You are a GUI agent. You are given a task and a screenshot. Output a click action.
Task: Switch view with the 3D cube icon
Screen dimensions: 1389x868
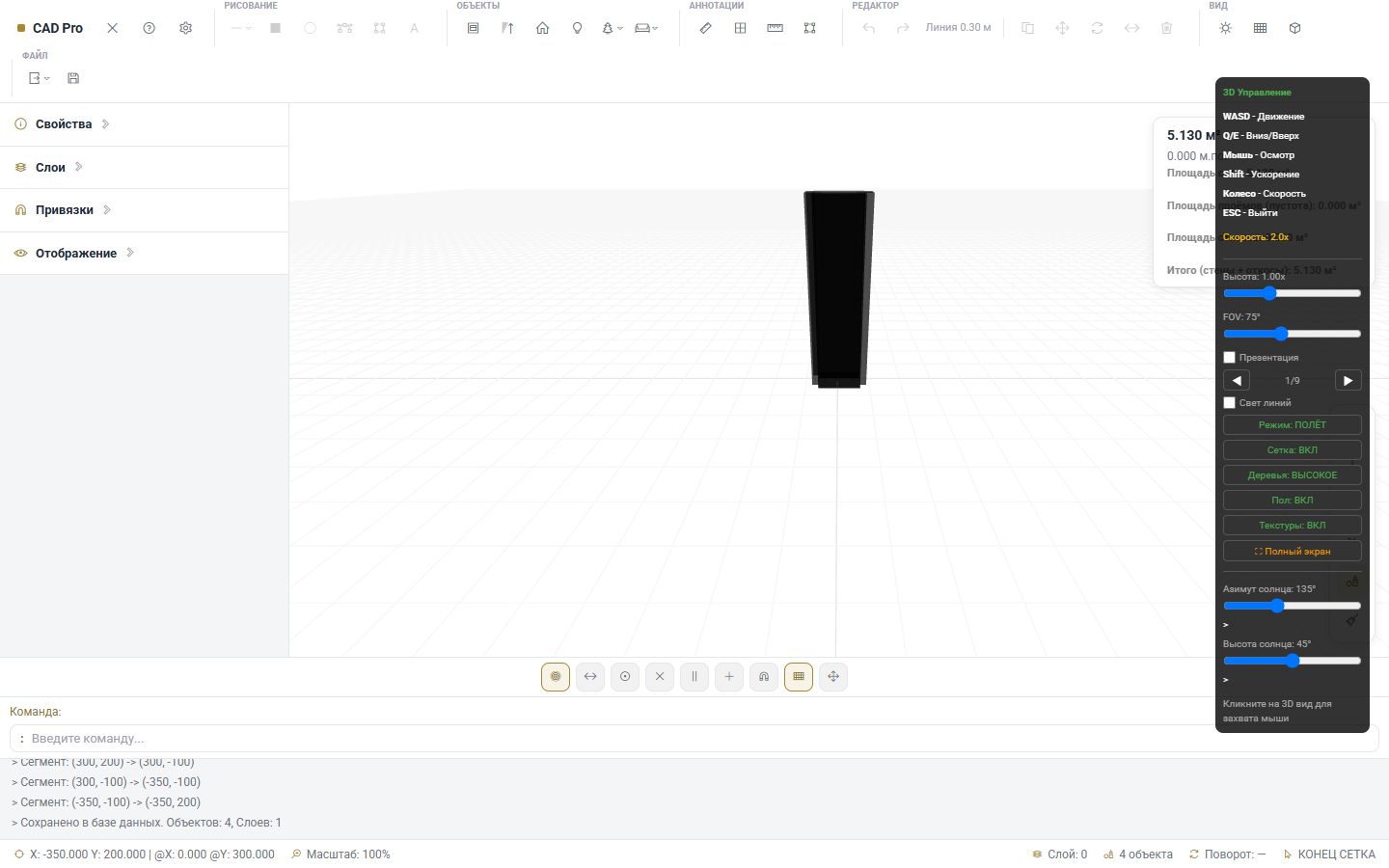tap(1294, 28)
